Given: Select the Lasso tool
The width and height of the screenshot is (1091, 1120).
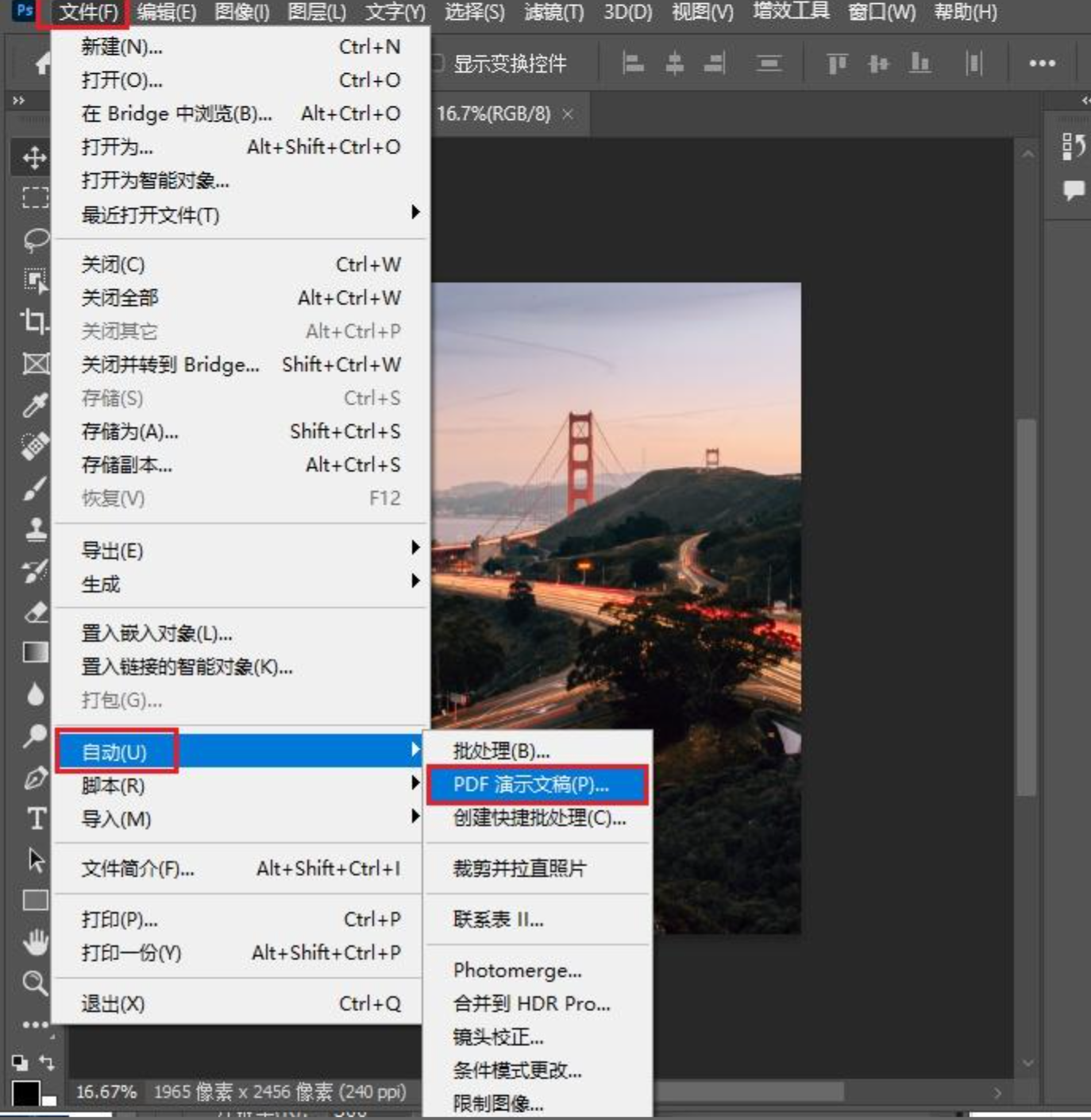Looking at the screenshot, I should 36,239.
